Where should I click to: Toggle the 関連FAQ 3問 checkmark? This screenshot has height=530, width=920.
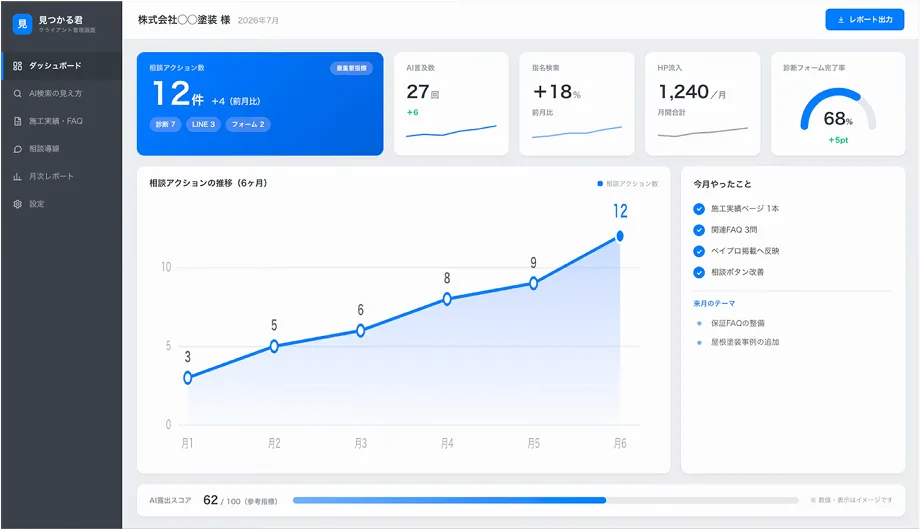(699, 230)
